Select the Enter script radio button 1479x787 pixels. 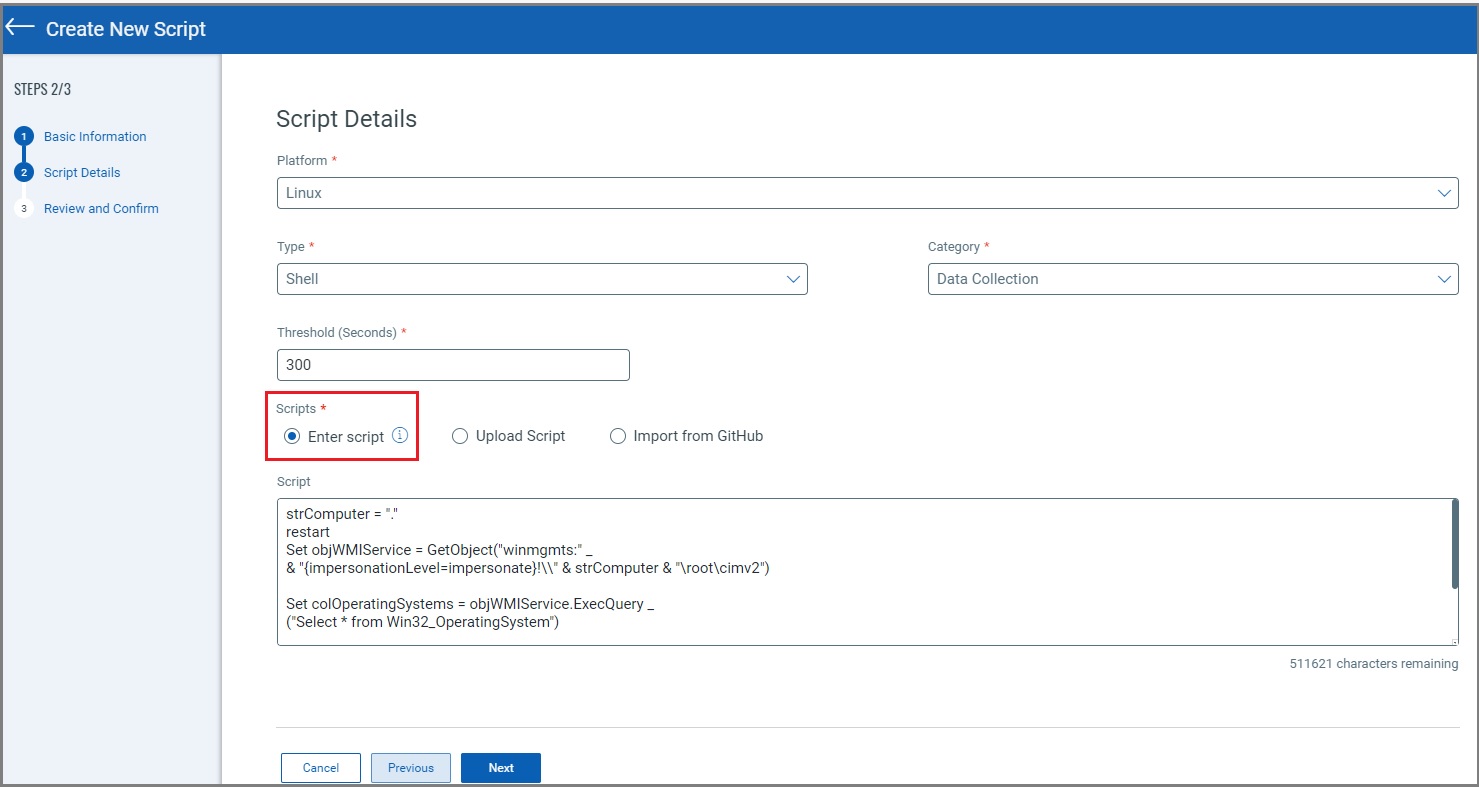tap(292, 436)
